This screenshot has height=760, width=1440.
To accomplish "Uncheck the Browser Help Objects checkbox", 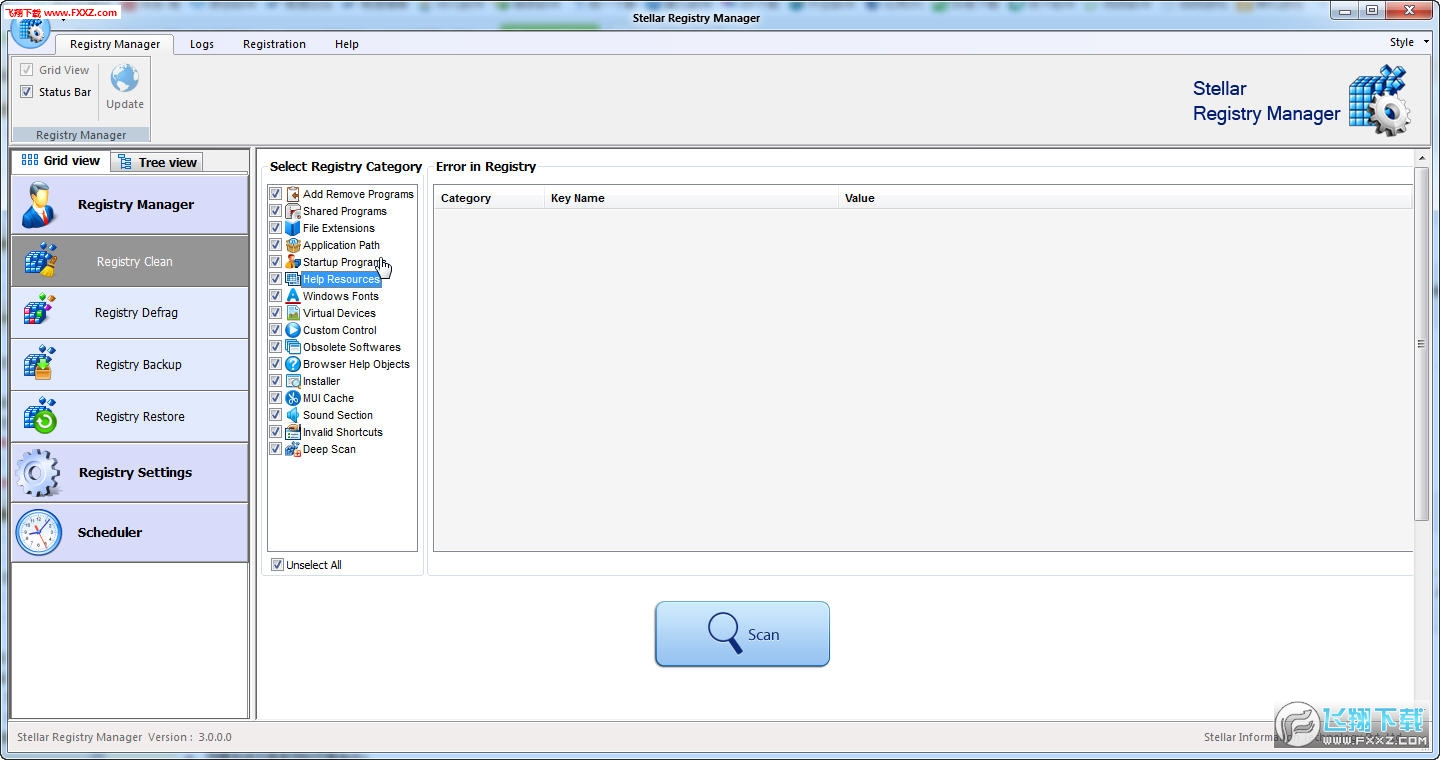I will coord(276,364).
